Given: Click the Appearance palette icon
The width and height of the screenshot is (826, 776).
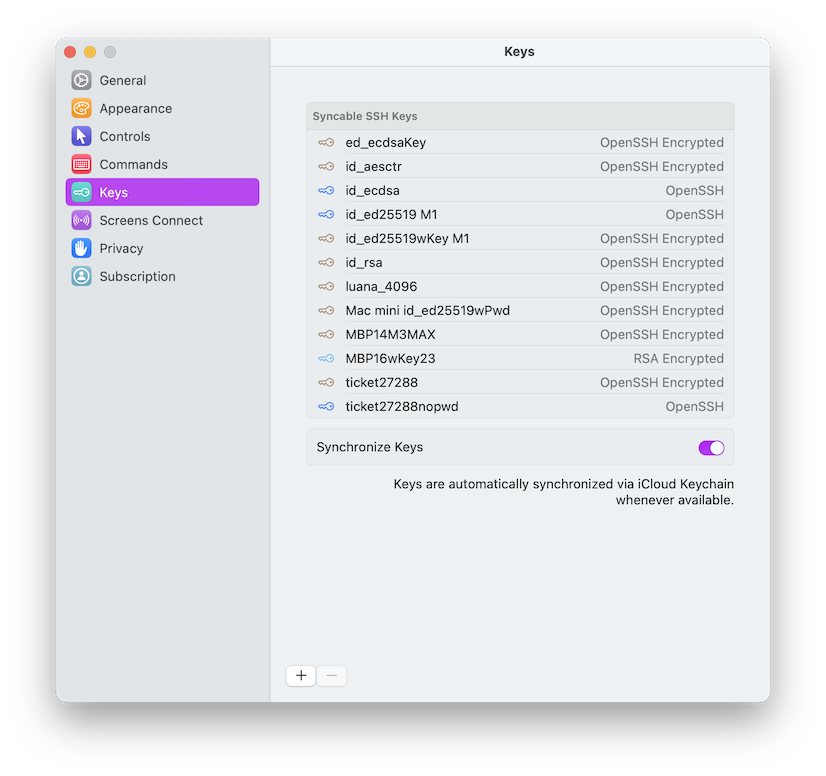Looking at the screenshot, I should point(81,108).
